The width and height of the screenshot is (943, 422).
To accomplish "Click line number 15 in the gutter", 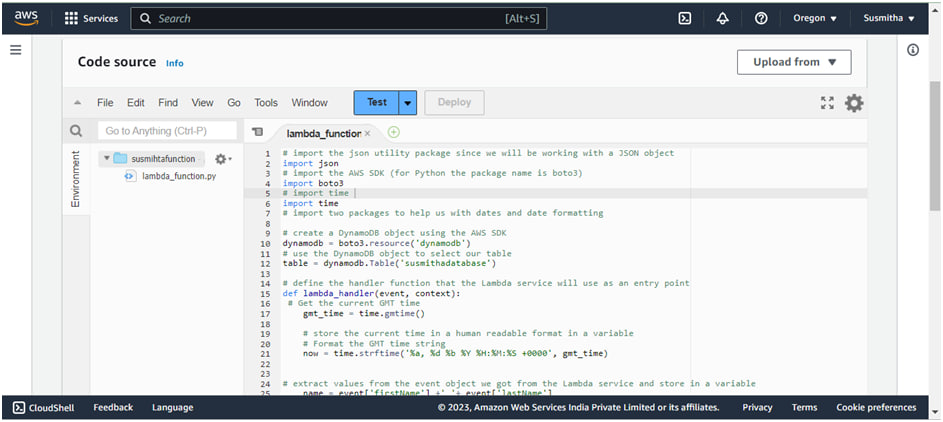I will click(265, 293).
